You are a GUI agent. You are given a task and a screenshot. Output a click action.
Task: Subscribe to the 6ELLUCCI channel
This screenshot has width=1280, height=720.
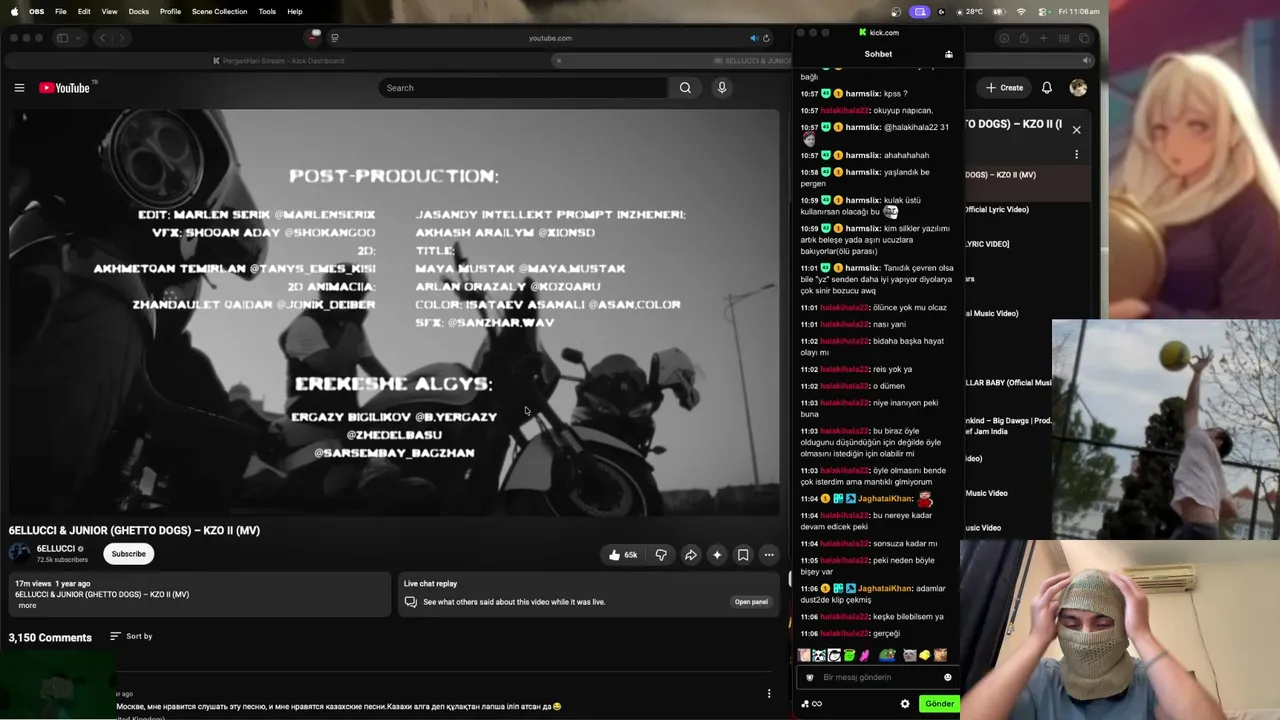128,554
